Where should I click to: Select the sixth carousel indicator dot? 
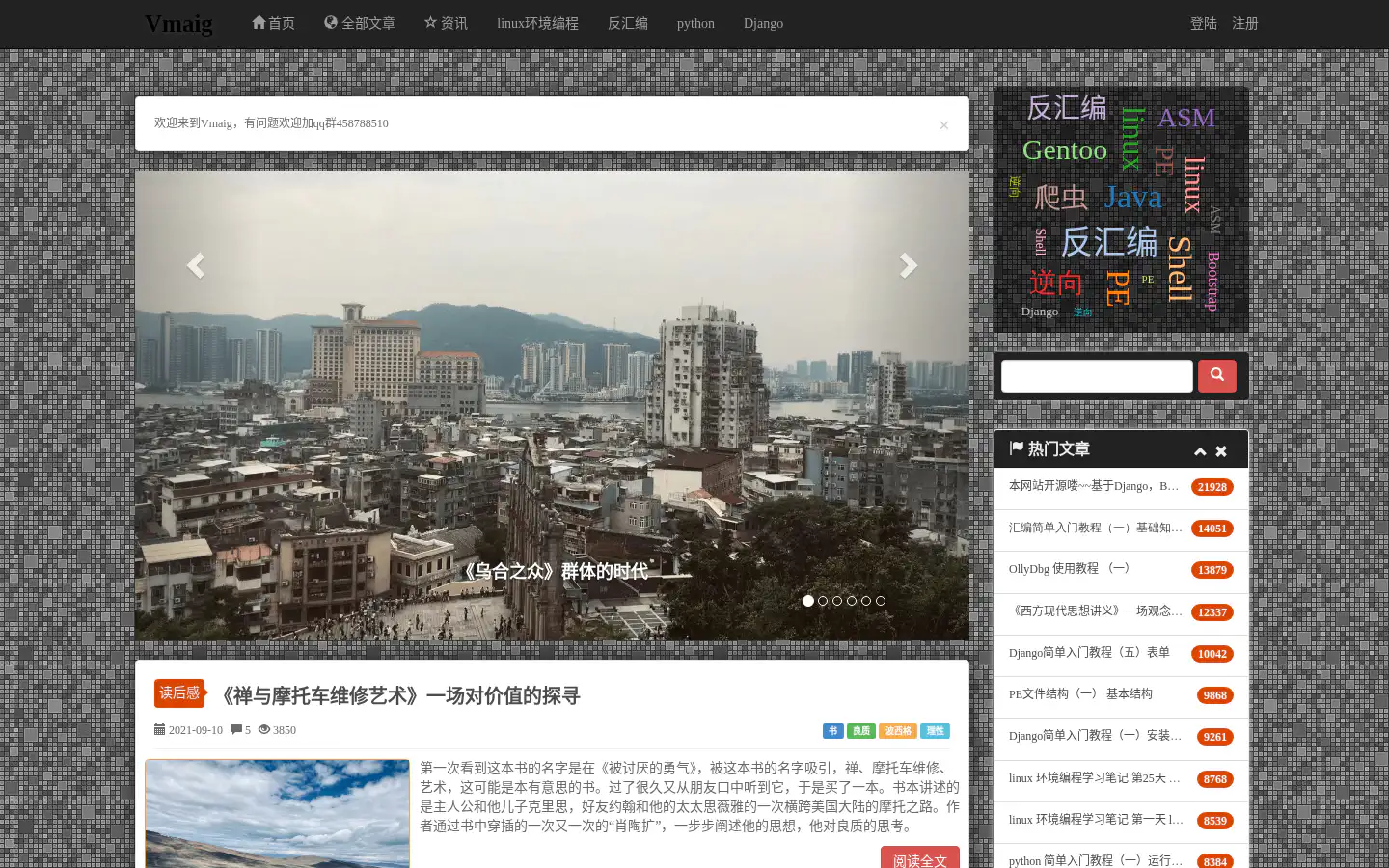click(x=881, y=601)
